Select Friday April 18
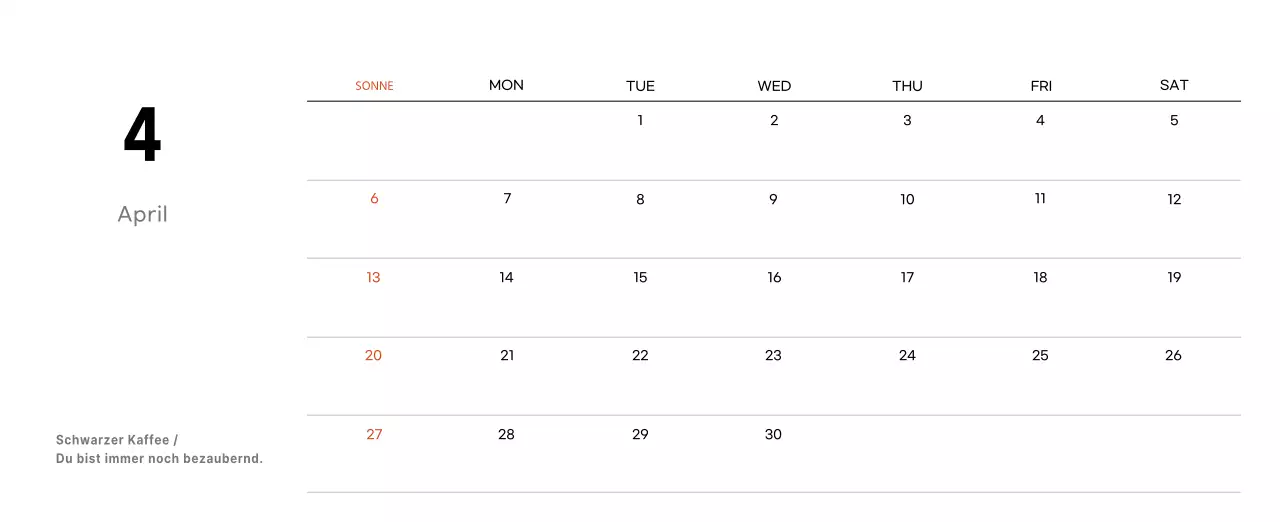 1040,278
